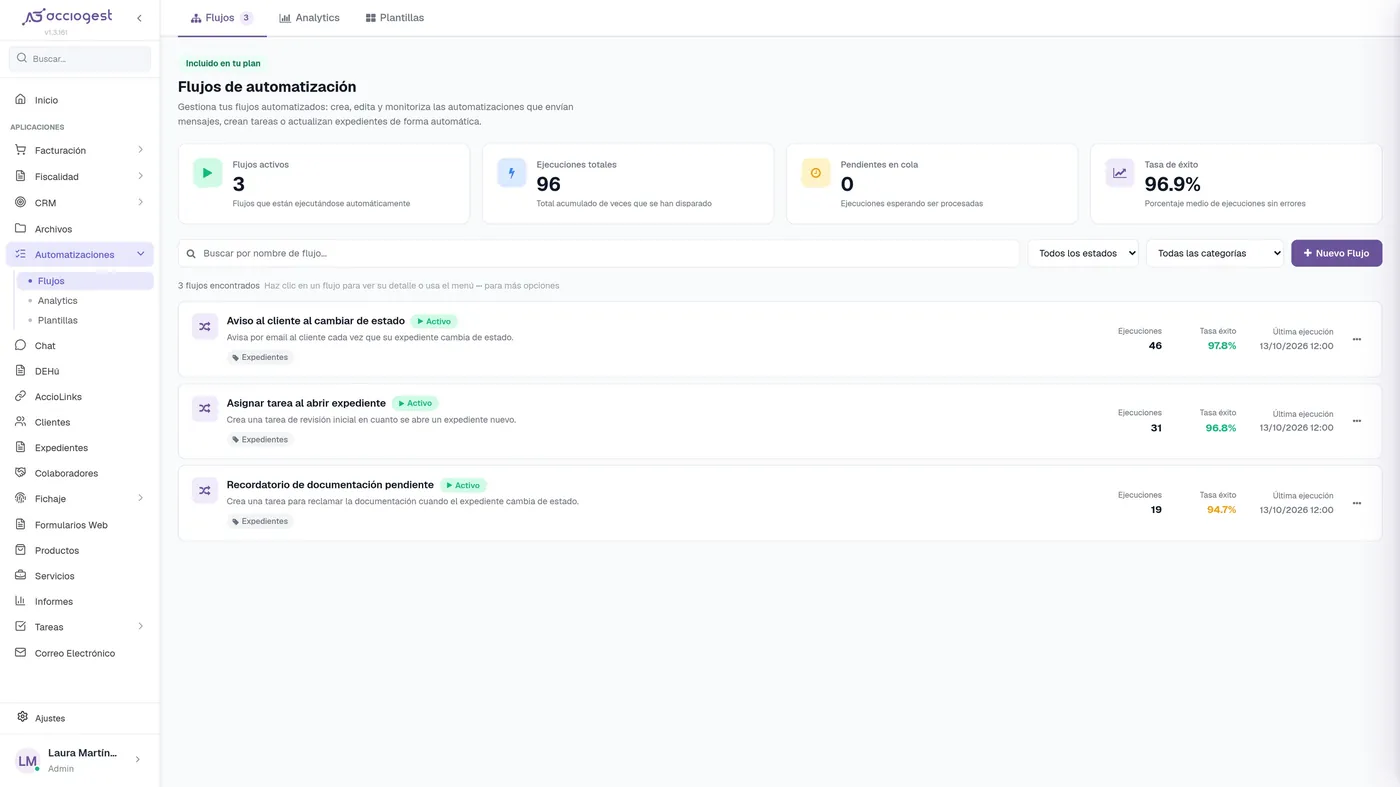Open options menu for Recordatorio de documentación flow
This screenshot has height=787, width=1400.
1357,503
